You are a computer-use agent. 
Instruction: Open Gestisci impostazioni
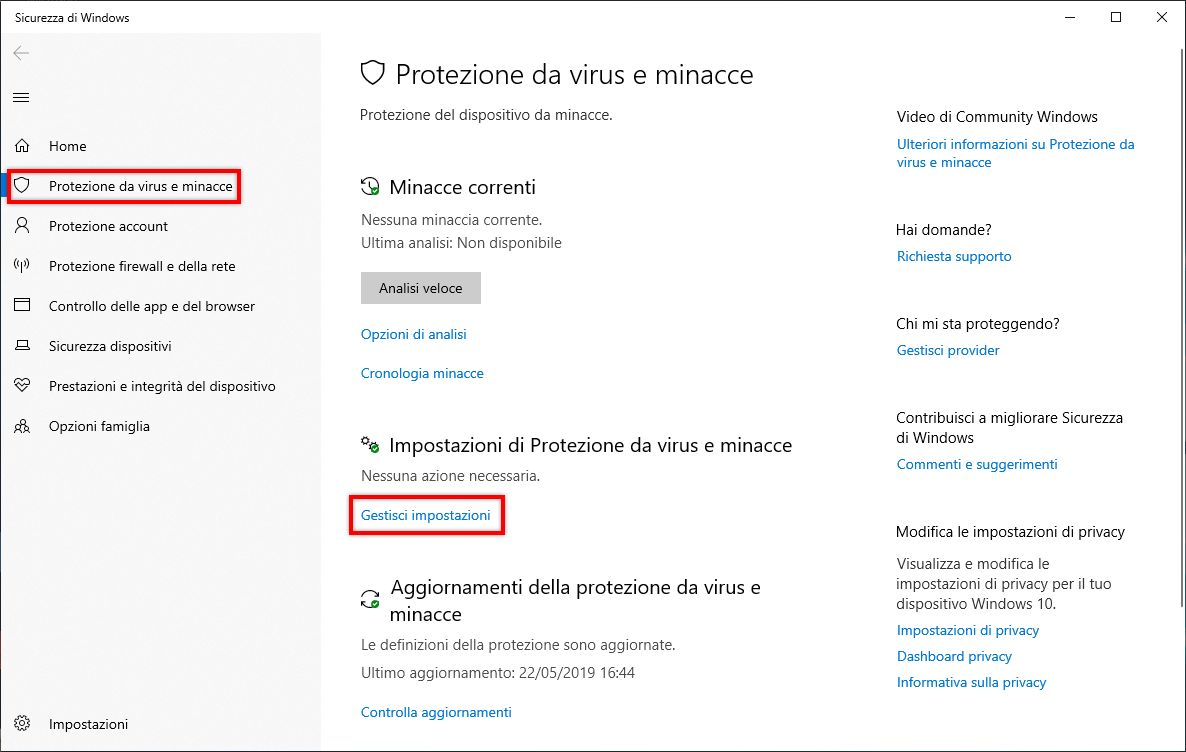point(426,514)
